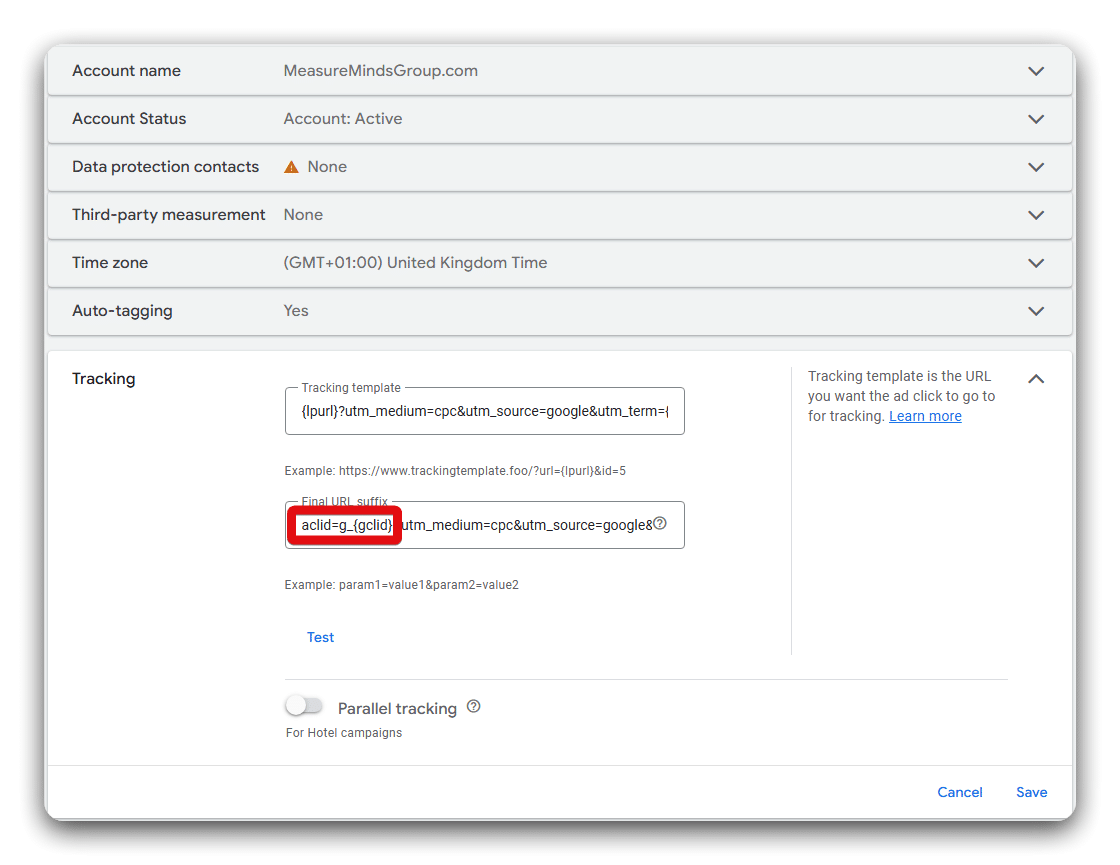The height and width of the screenshot is (865, 1120).
Task: Click the Tracking section label
Action: [x=103, y=378]
